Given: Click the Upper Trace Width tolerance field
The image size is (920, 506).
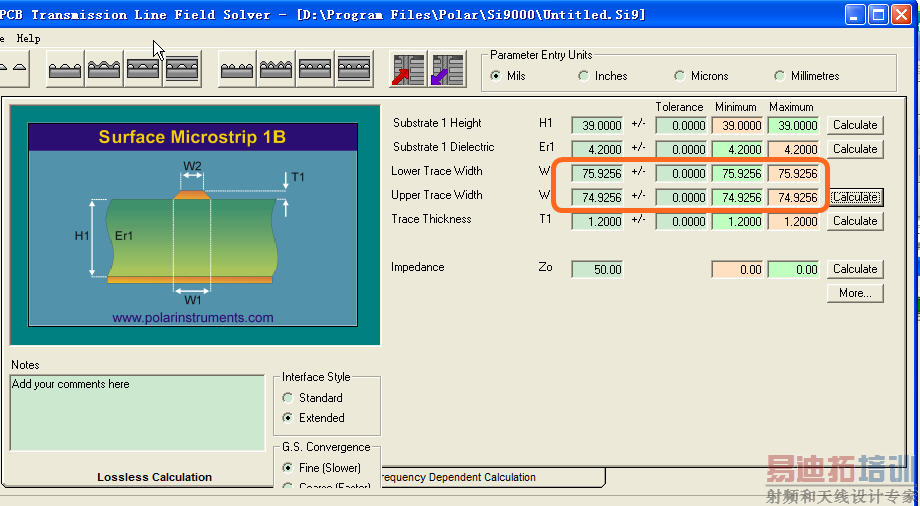Looking at the screenshot, I should coord(681,198).
